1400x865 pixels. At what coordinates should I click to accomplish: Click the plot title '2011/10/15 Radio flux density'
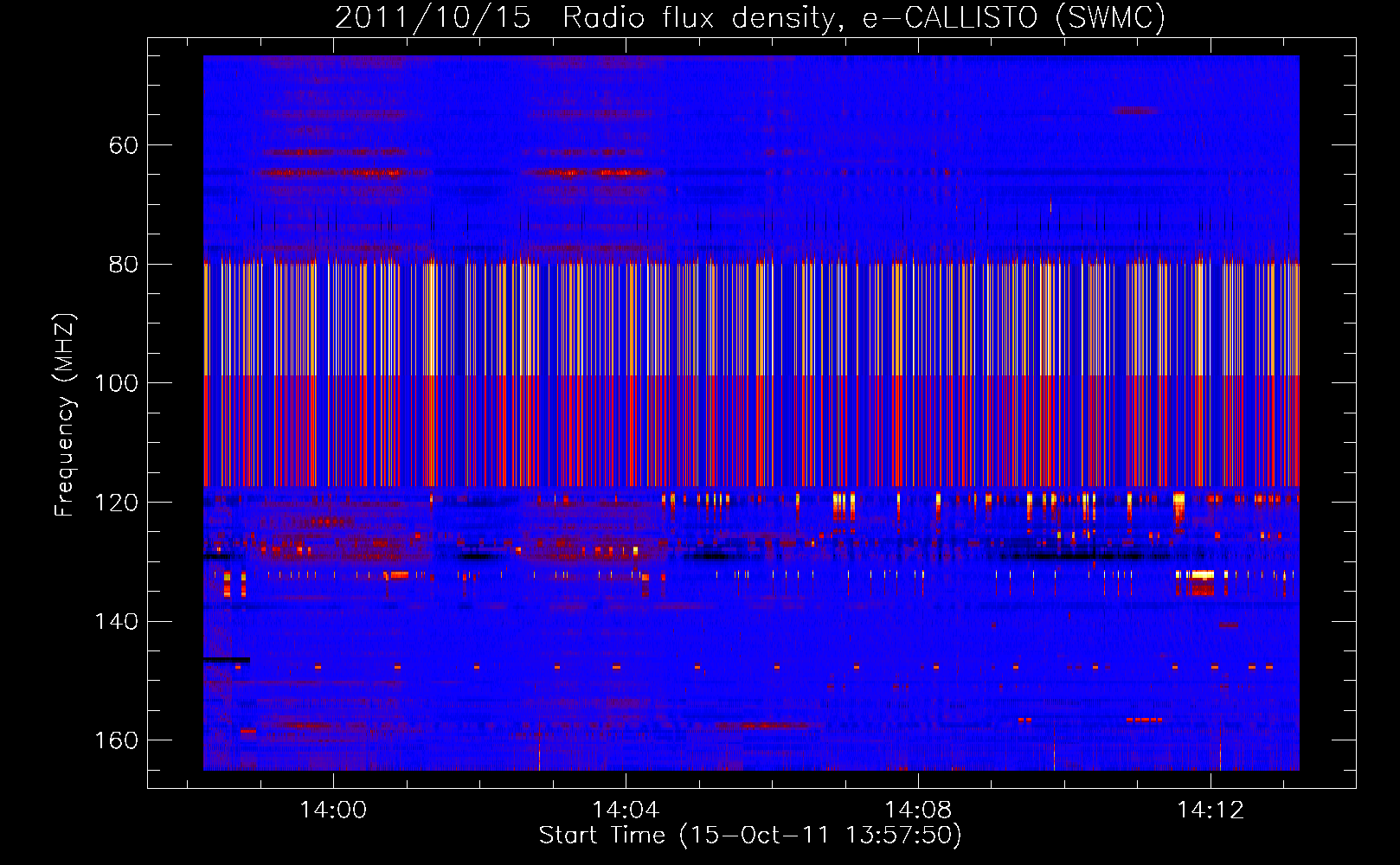tap(589, 18)
